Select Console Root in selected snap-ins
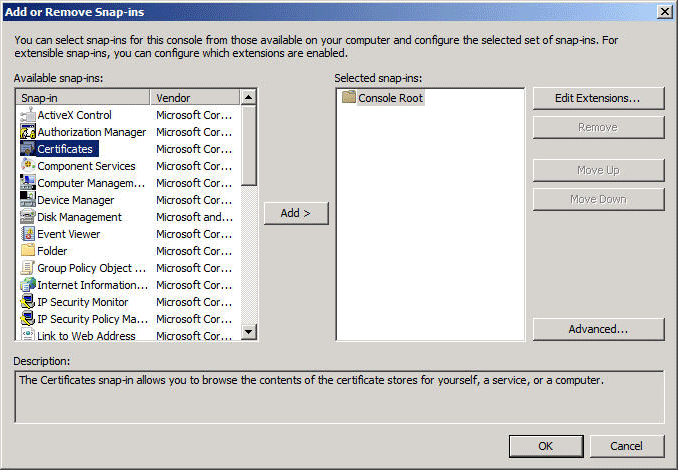This screenshot has width=678, height=470. [x=390, y=98]
